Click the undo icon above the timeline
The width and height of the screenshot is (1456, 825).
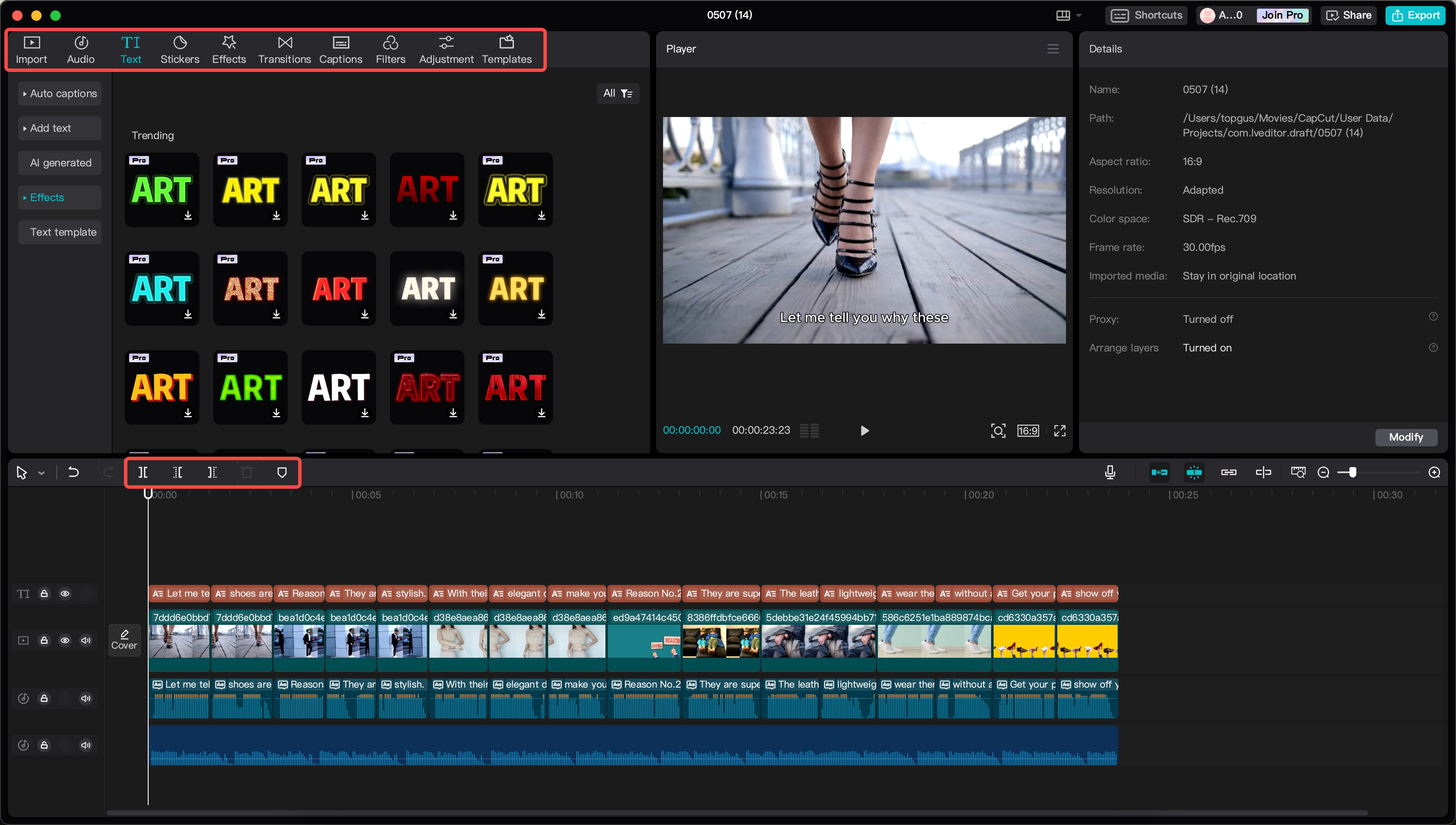pyautogui.click(x=73, y=472)
